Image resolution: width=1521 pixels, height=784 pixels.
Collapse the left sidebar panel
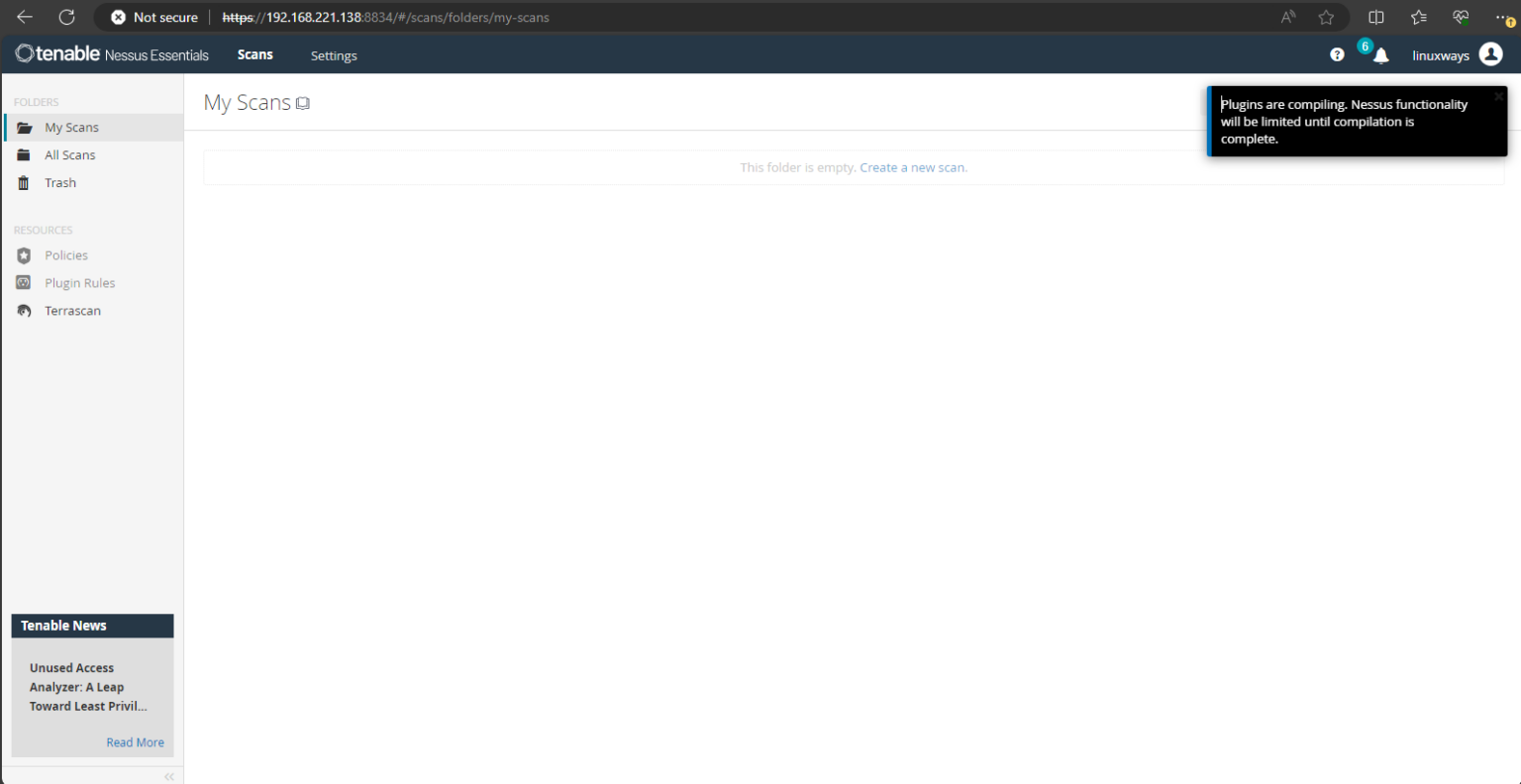tap(168, 776)
